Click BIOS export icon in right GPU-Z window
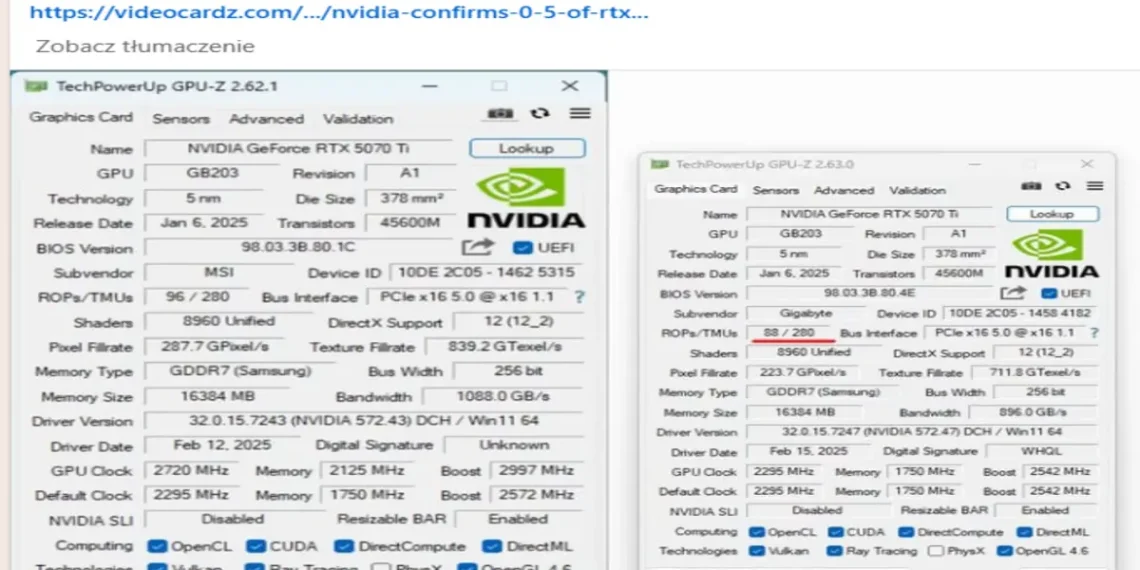Screen dimensions: 1140x570 [1013, 293]
